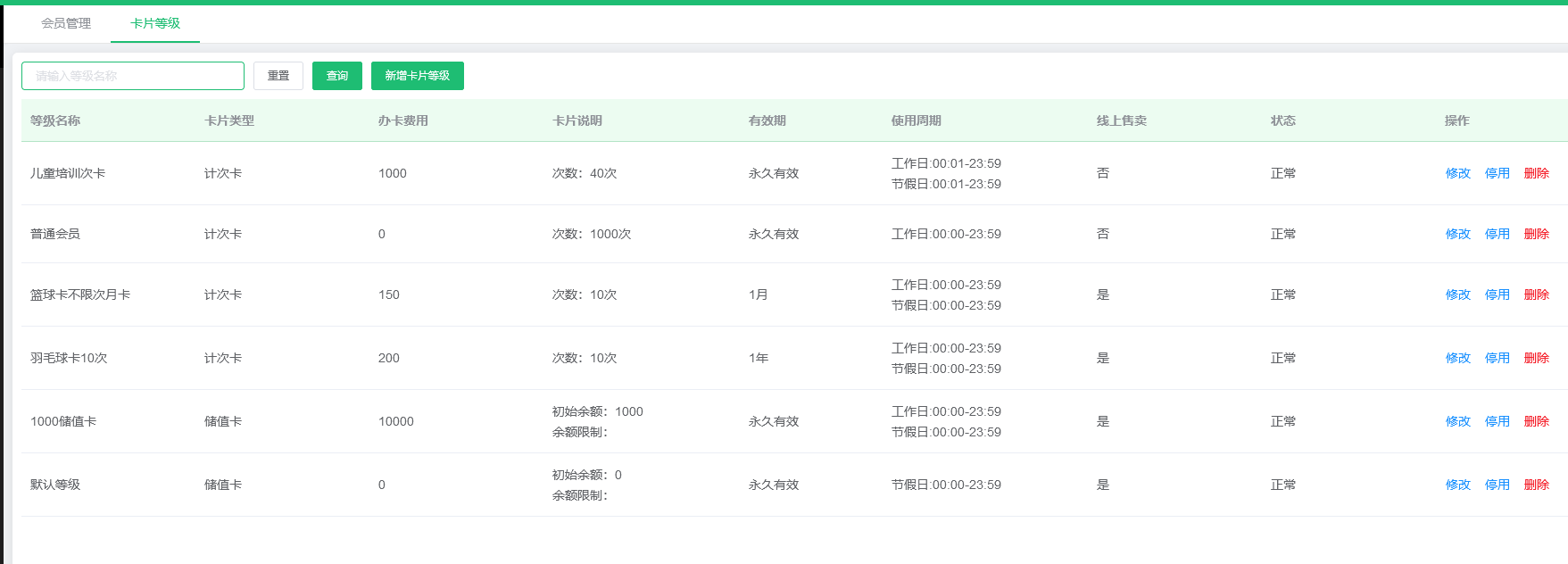Delete the 儿童培训次卡 row

click(1536, 173)
